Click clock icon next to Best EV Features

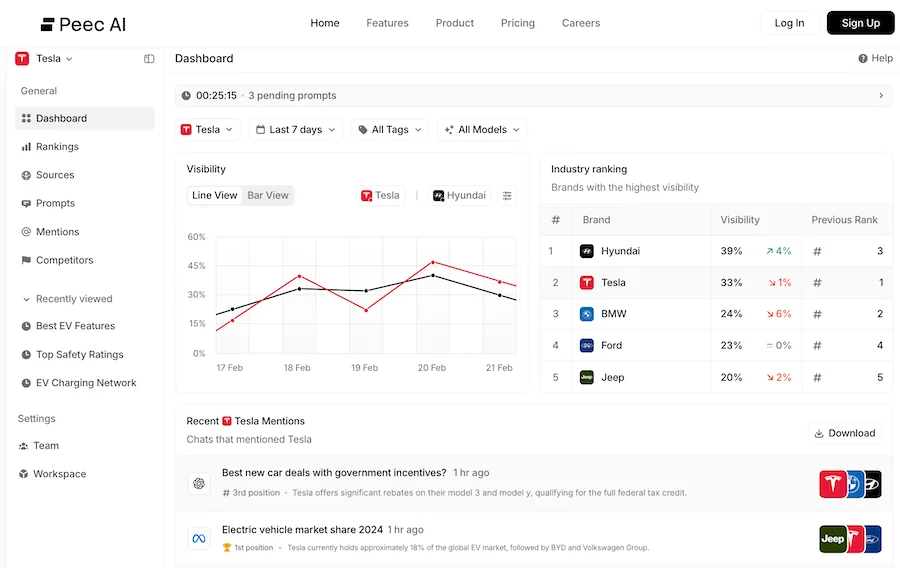coord(26,326)
